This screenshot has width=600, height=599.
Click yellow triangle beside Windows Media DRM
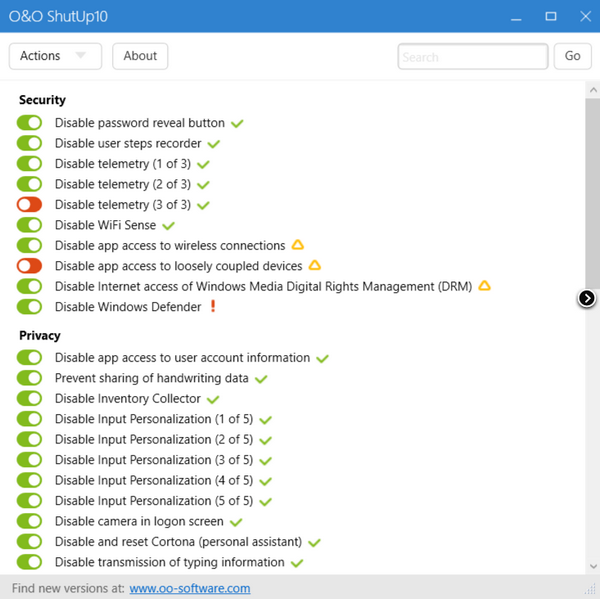[x=484, y=286]
